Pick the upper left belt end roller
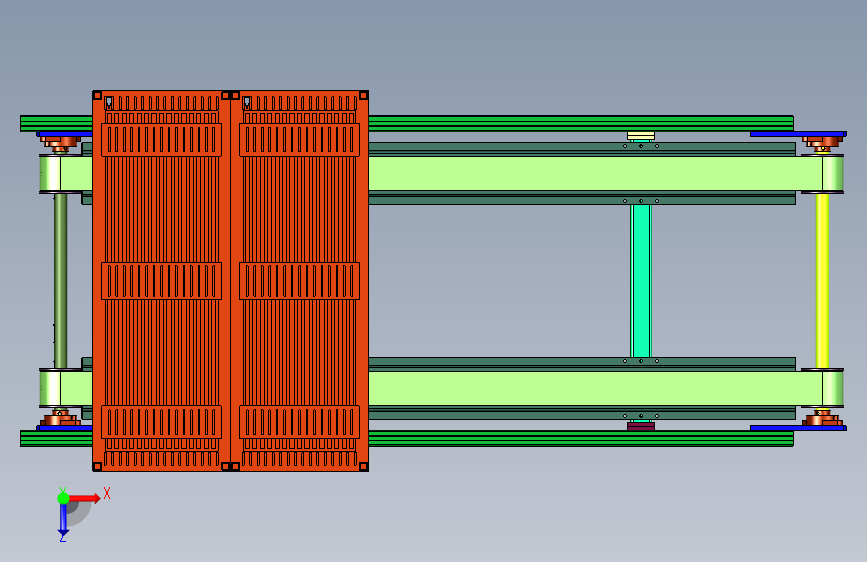This screenshot has height=562, width=867. [x=50, y=174]
